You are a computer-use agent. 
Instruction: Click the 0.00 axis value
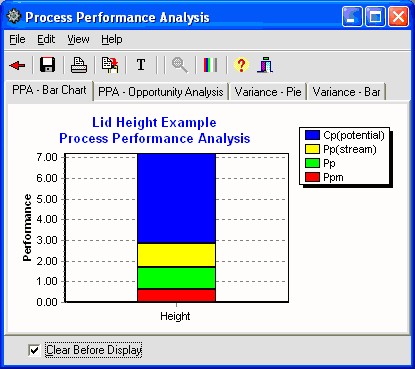pos(47,302)
